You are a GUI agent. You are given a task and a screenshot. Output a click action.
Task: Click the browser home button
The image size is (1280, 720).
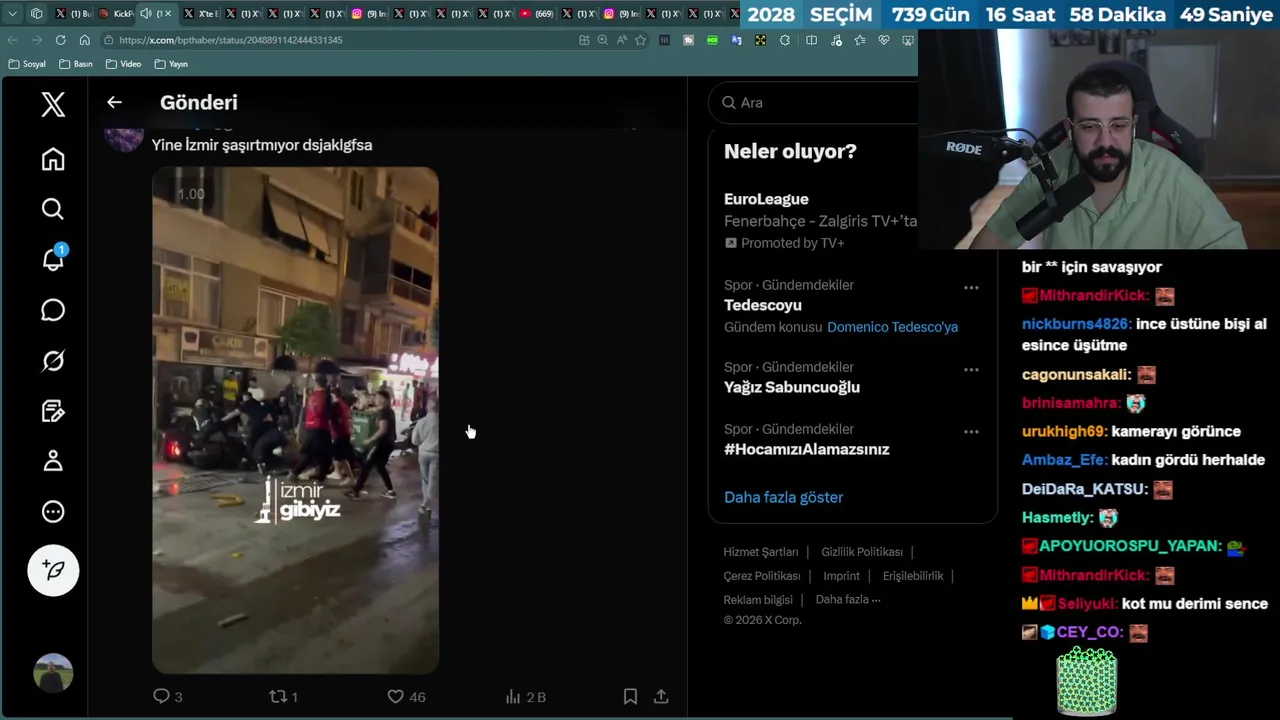(x=84, y=40)
